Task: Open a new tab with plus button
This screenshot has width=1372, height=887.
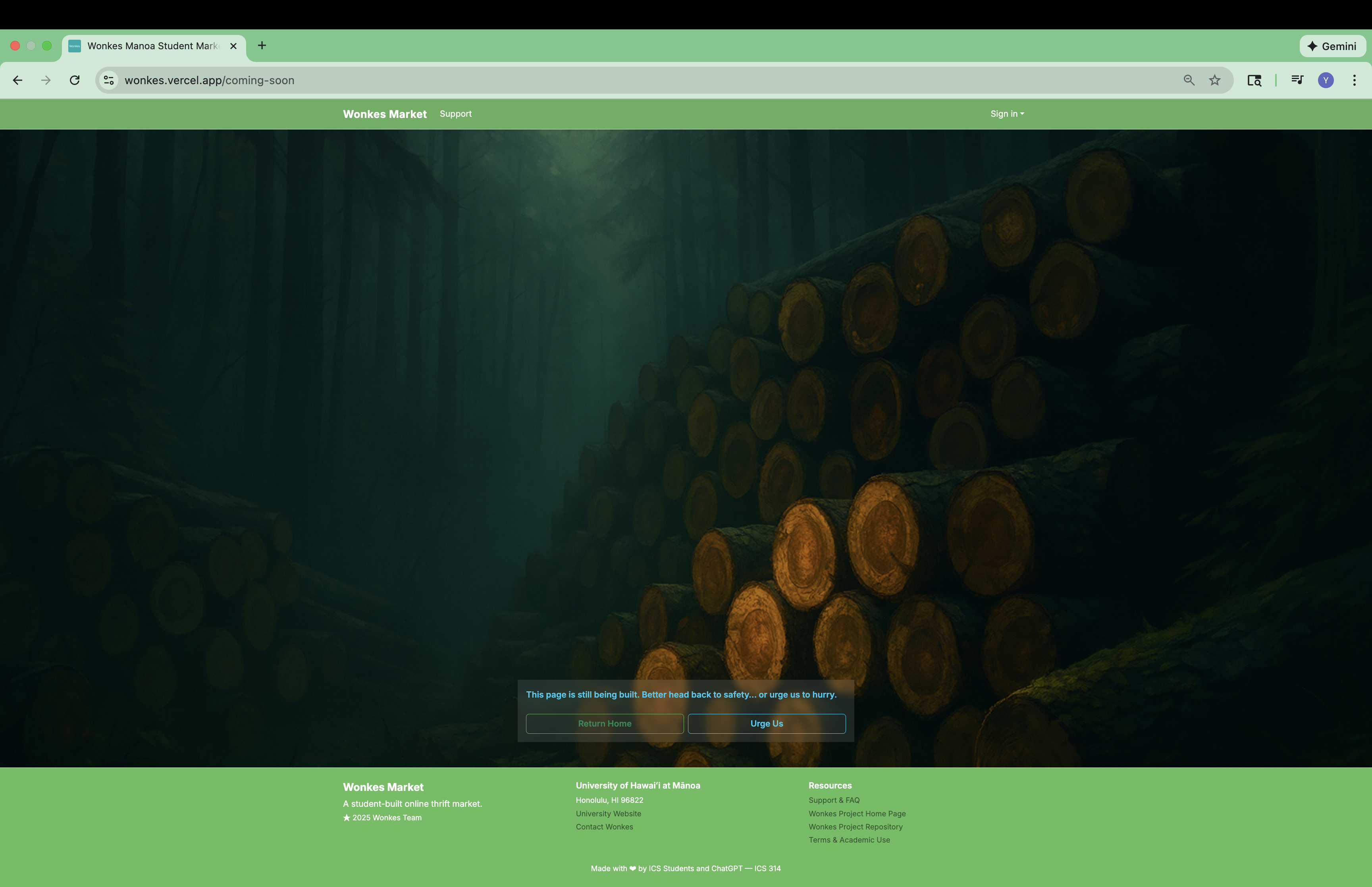Action: pyautogui.click(x=262, y=46)
